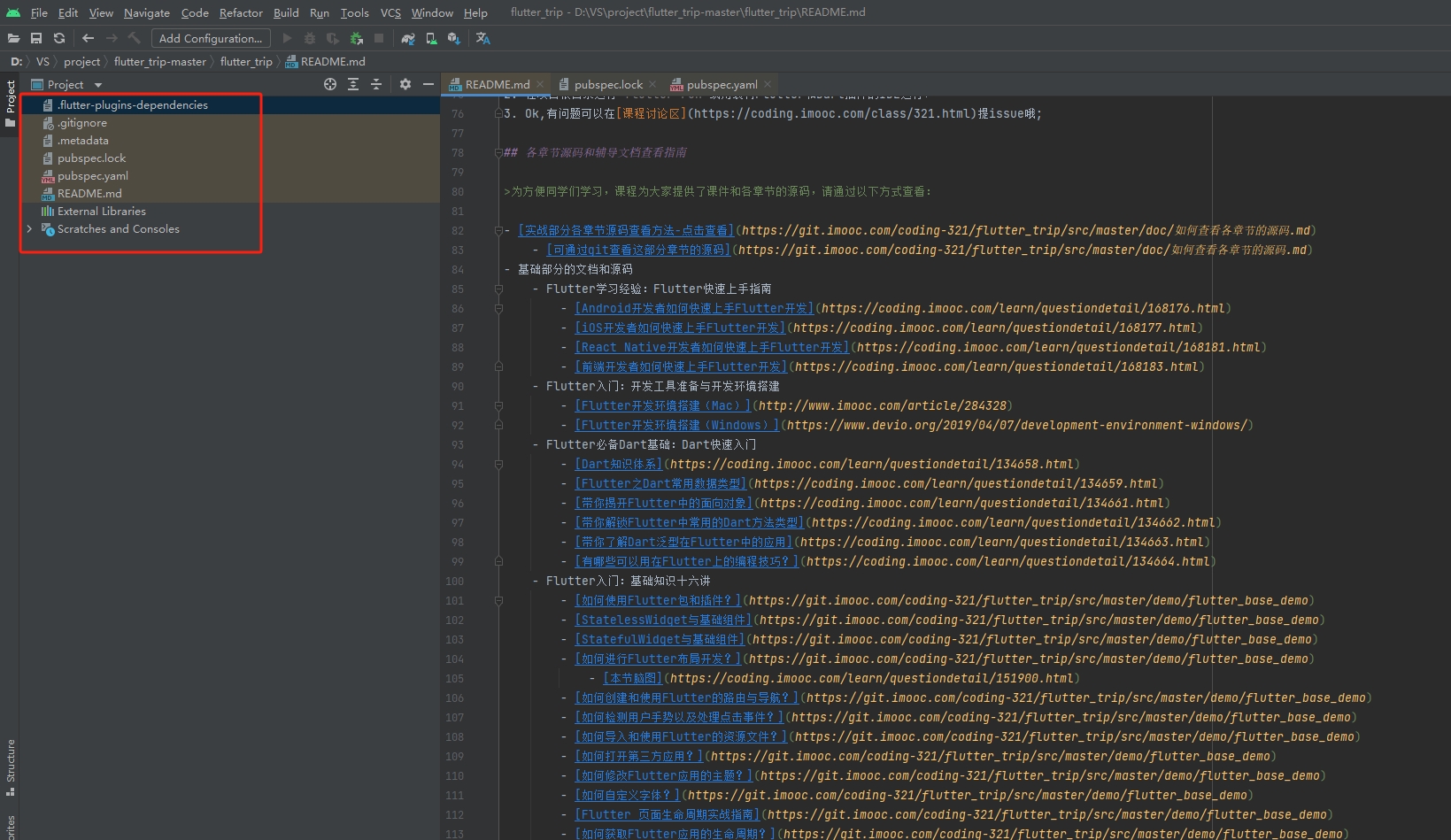Click the locate/select opened file target icon
The height and width of the screenshot is (840, 1451).
330,84
